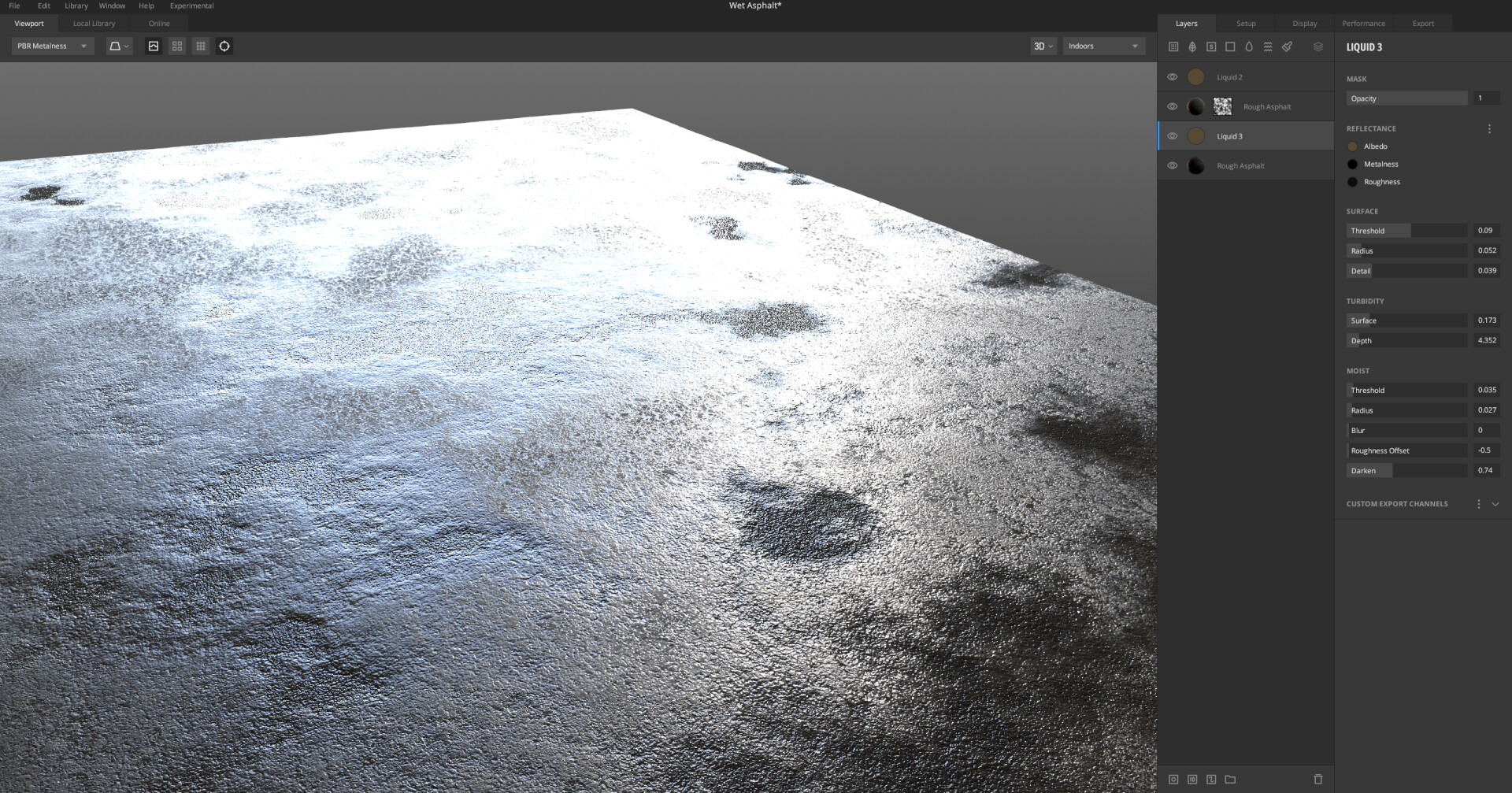The image size is (1512, 793).
Task: Open the Paint layer tool
Action: coord(1288,46)
